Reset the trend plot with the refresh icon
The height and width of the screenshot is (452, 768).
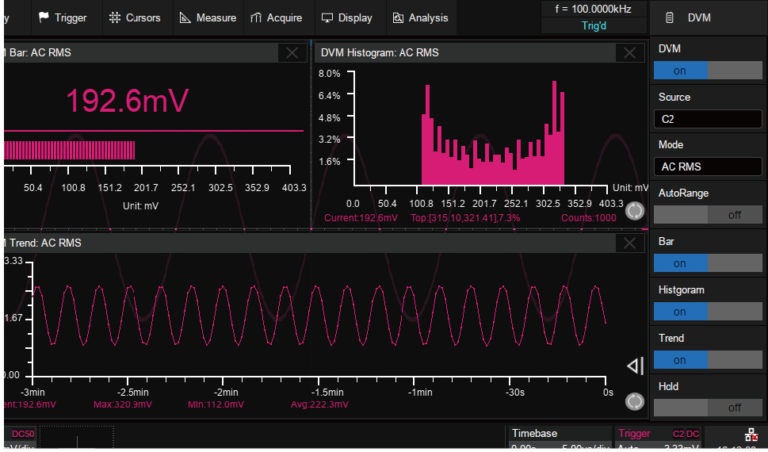pos(633,401)
